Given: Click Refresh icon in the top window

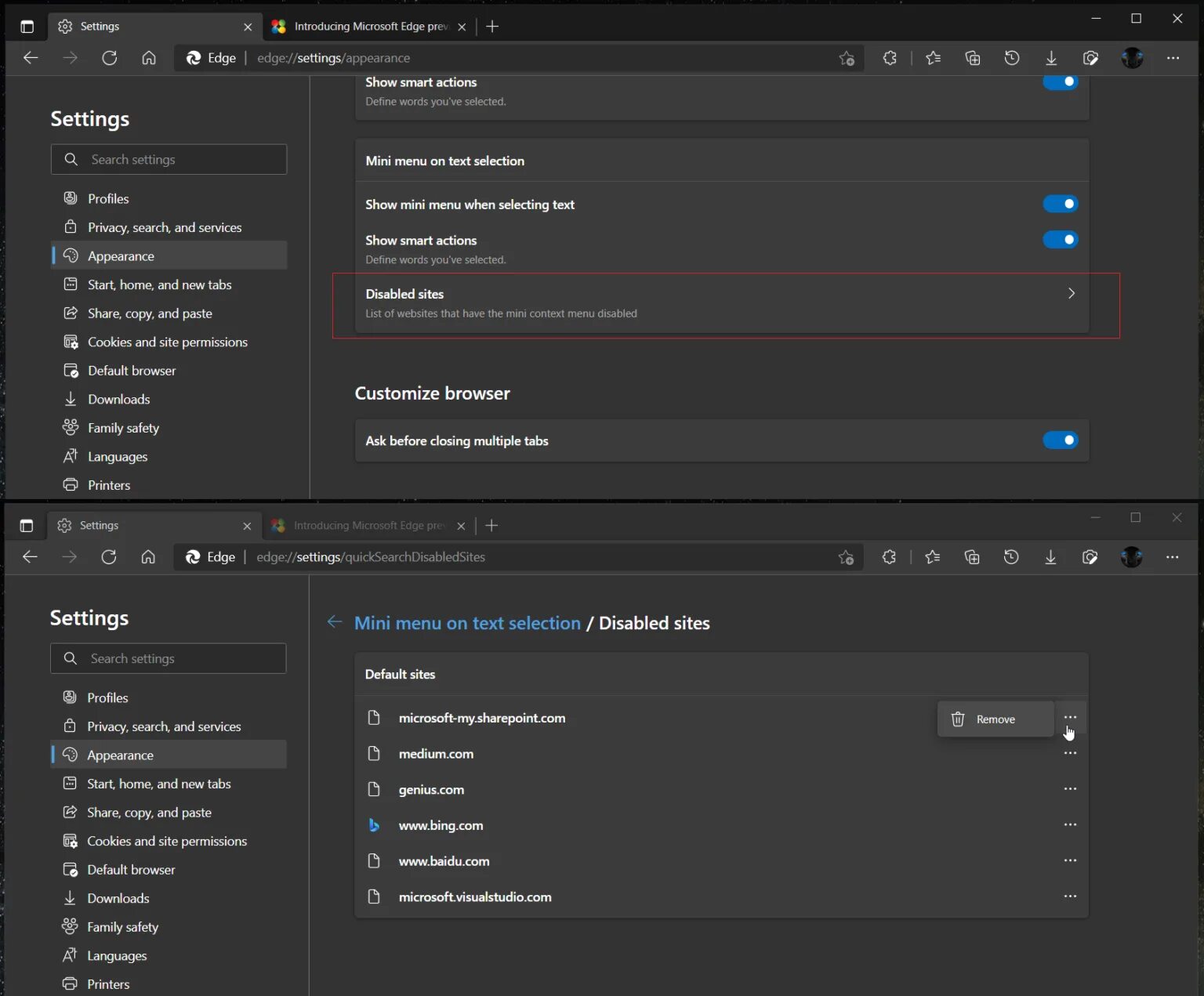Looking at the screenshot, I should point(110,58).
